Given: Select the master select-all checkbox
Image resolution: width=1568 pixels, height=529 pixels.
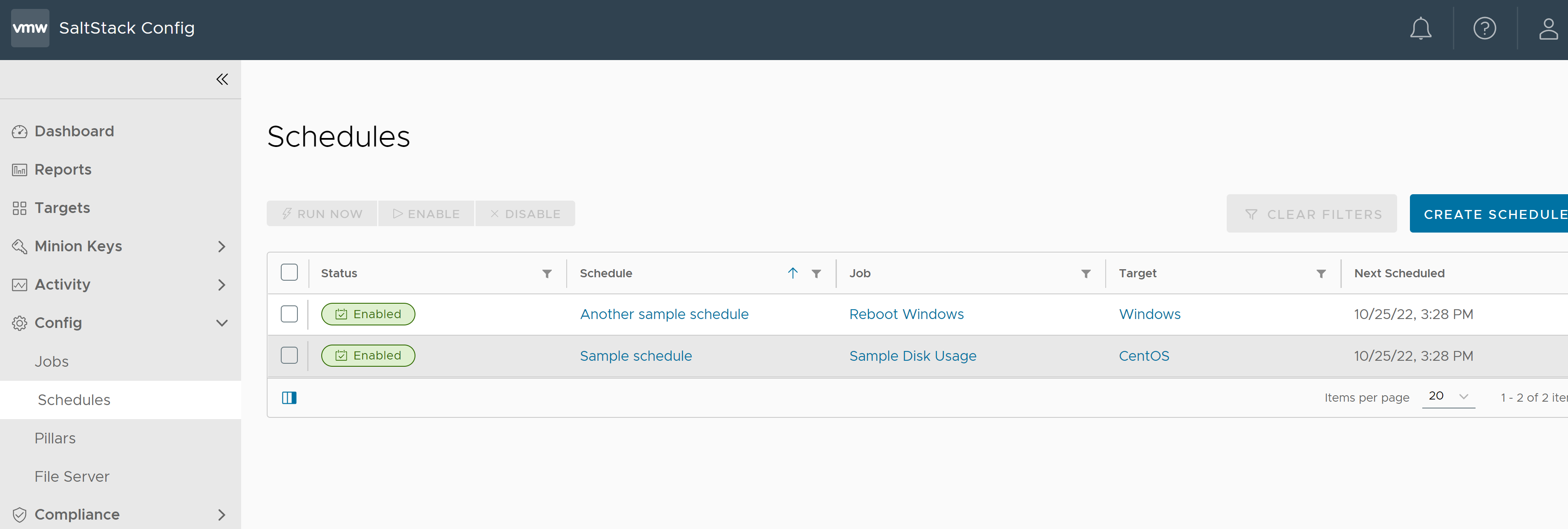Looking at the screenshot, I should tap(289, 272).
